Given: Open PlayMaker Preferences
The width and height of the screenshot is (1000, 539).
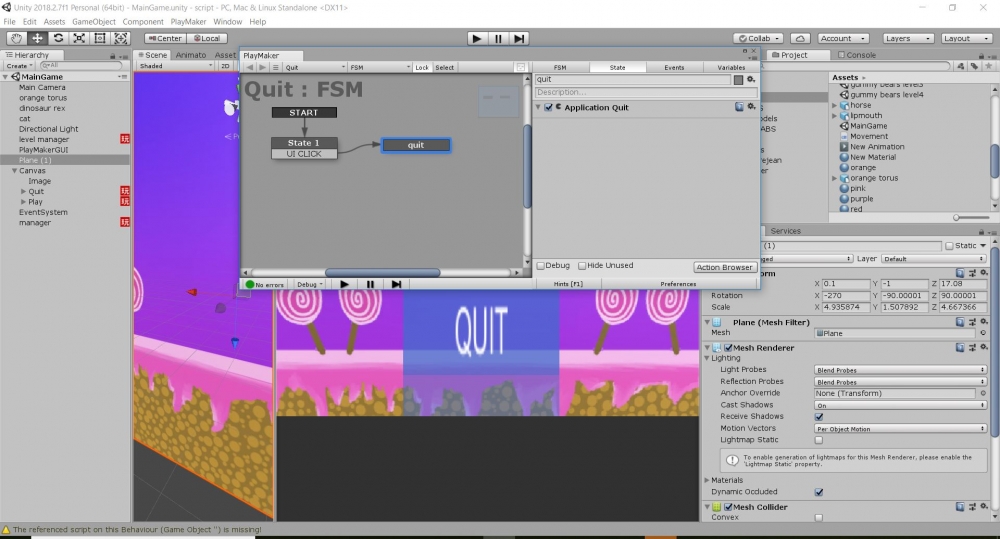Looking at the screenshot, I should [x=678, y=284].
